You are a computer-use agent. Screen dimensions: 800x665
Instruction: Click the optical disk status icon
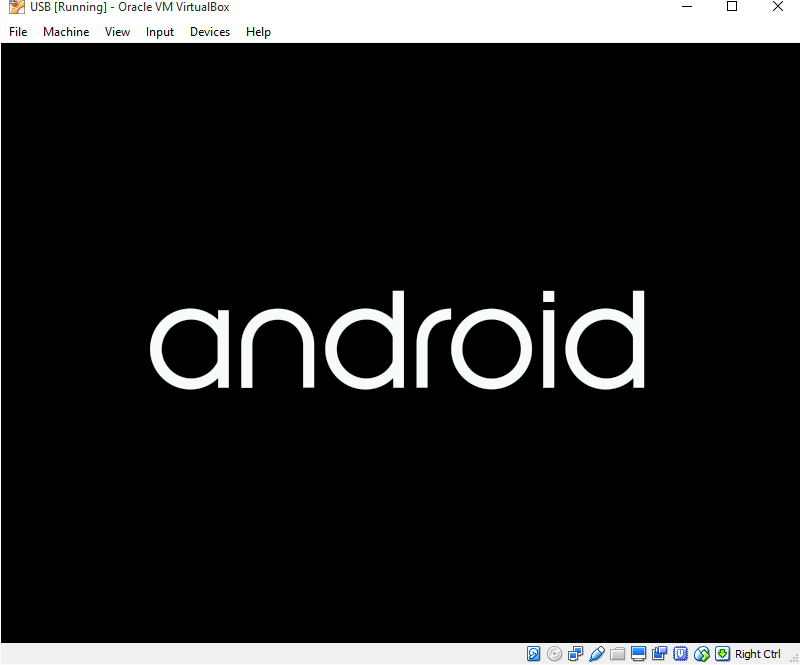click(x=554, y=654)
